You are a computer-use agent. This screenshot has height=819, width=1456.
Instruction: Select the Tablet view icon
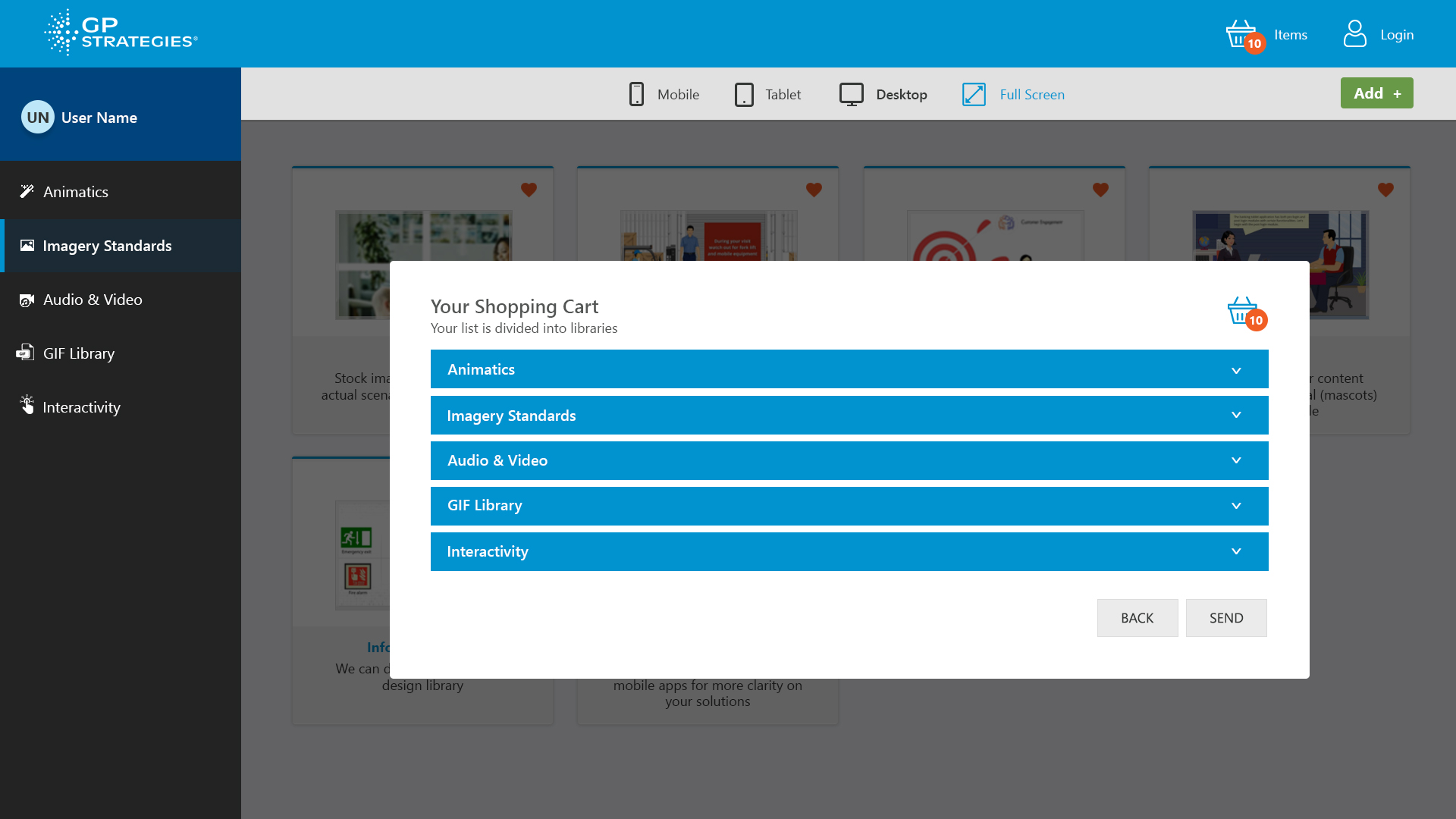click(744, 94)
